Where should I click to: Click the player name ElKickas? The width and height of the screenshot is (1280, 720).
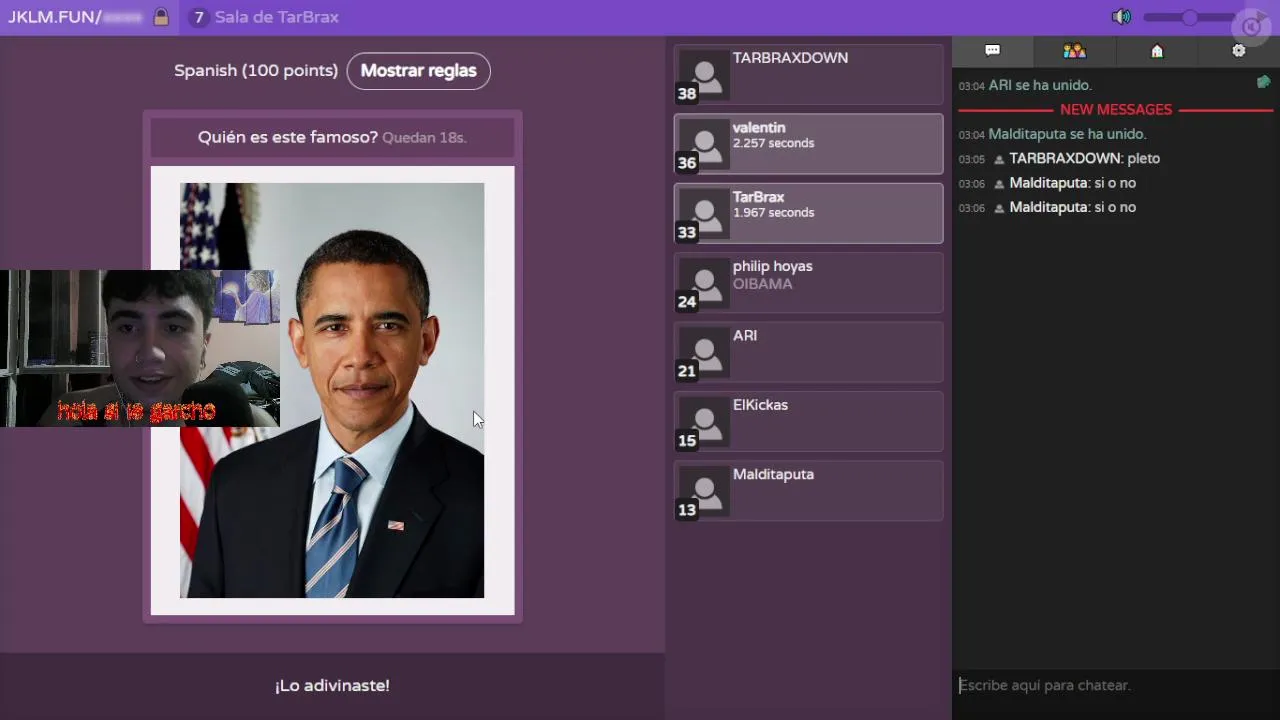click(x=760, y=405)
